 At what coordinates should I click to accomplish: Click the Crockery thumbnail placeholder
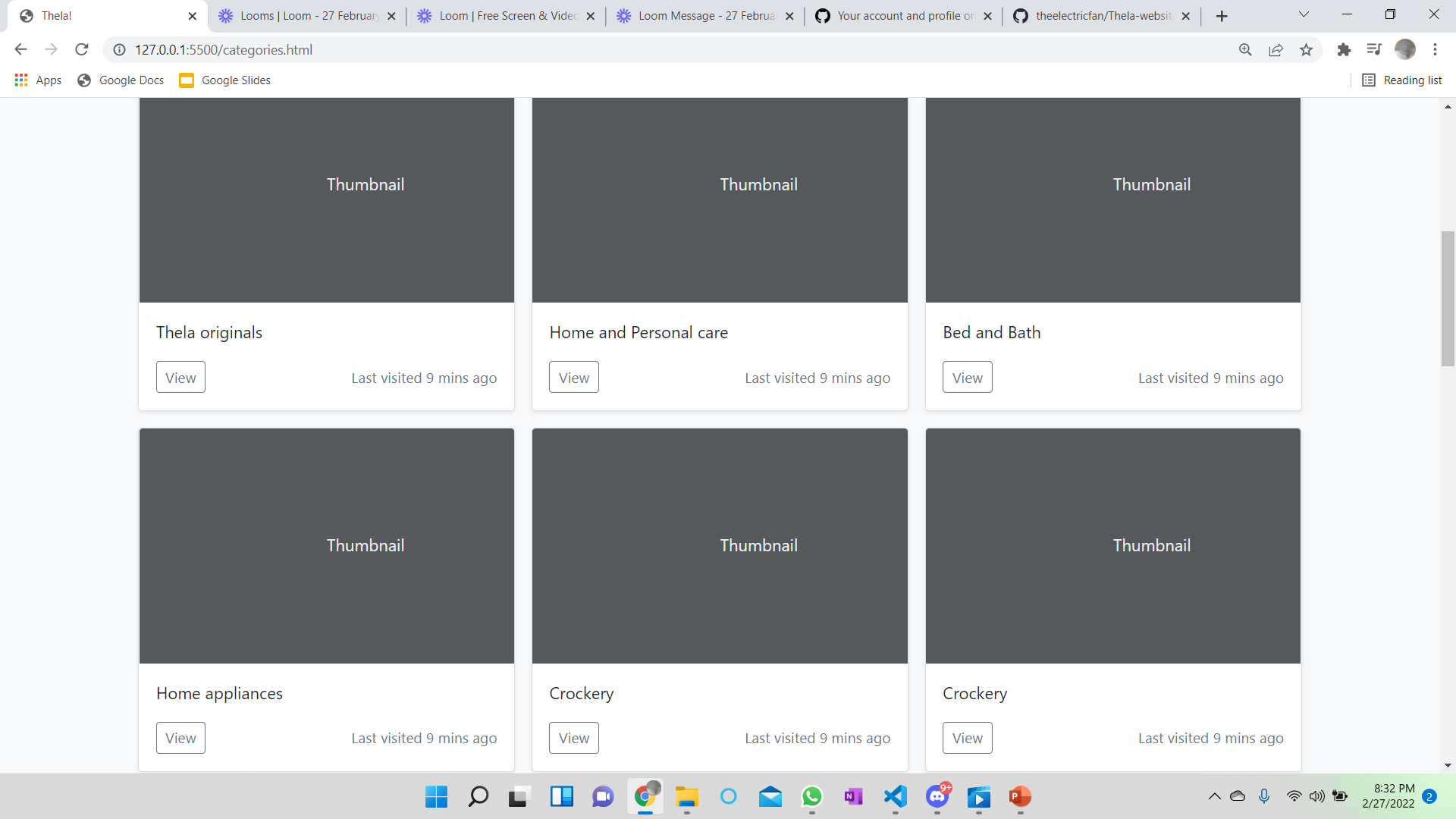click(719, 544)
